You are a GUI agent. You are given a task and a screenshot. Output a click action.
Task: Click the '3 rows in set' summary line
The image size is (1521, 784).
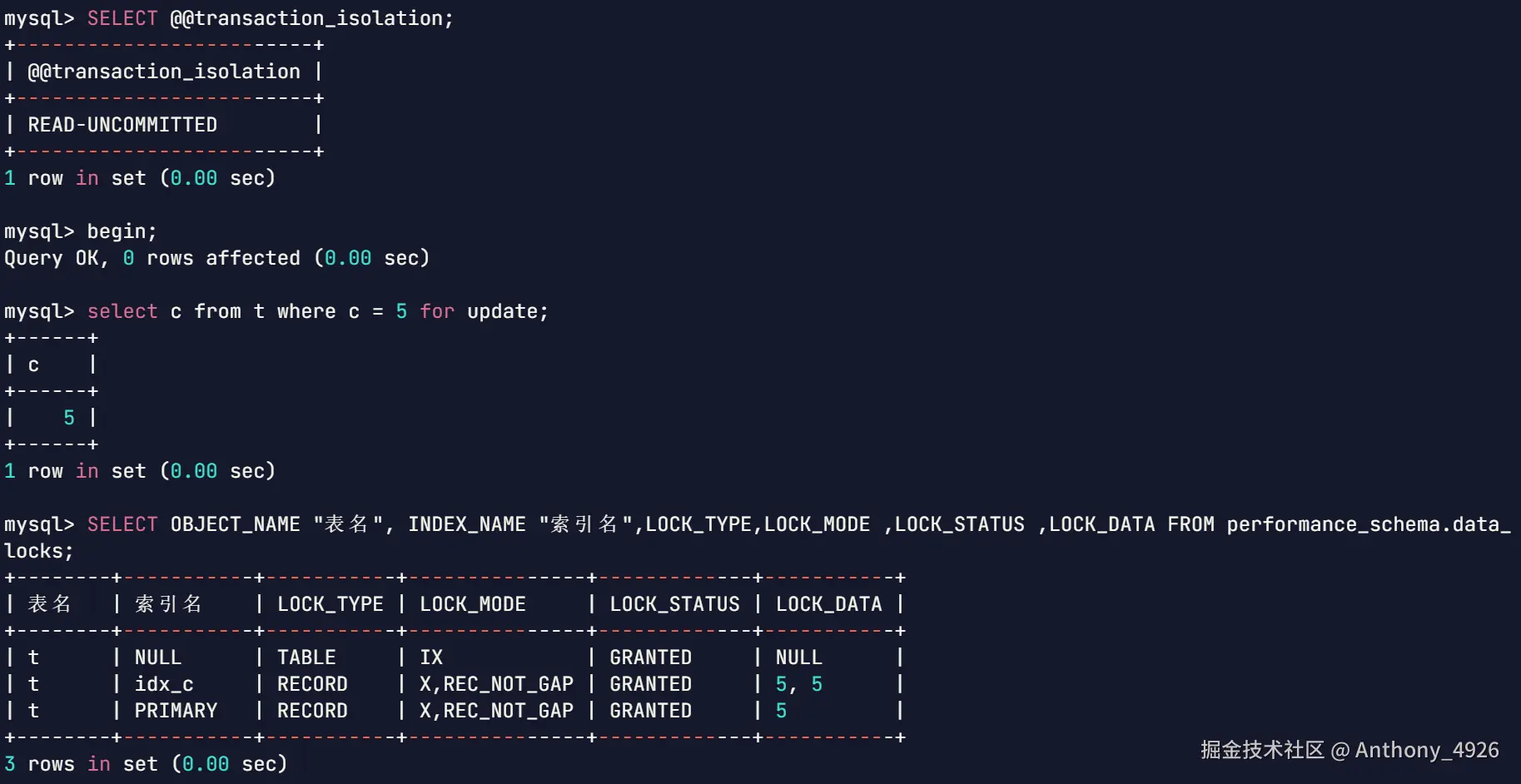pos(146,764)
